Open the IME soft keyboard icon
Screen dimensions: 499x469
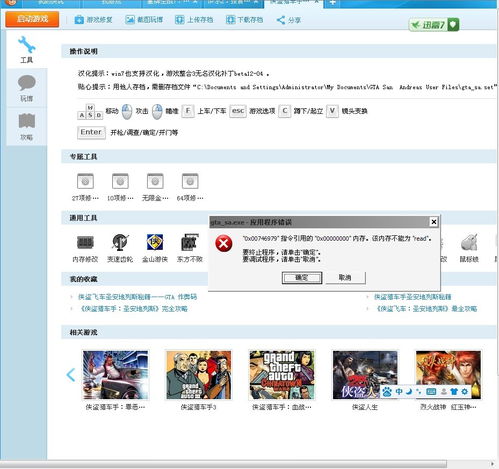431,392
